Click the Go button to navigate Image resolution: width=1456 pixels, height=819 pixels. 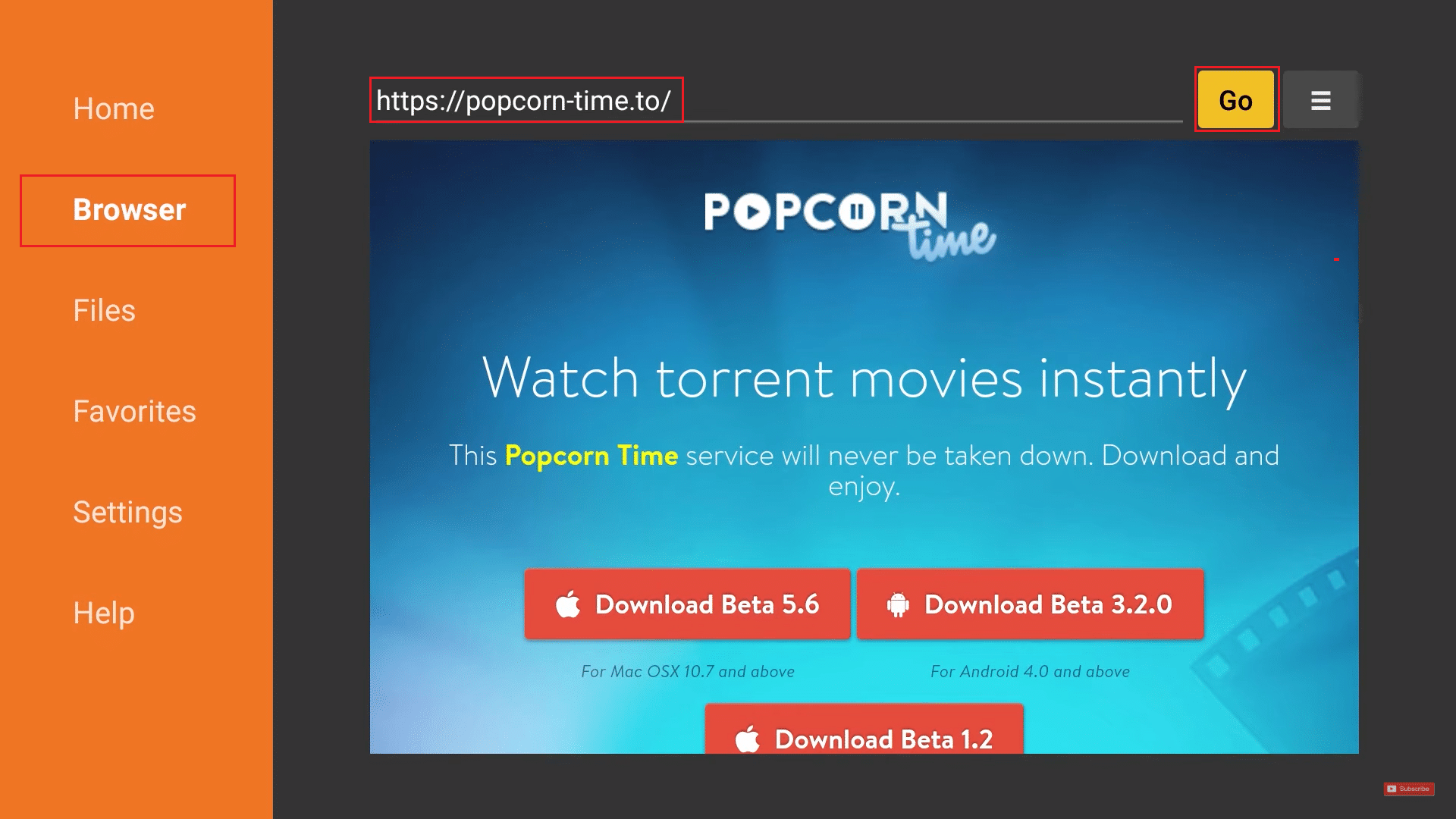(1235, 100)
